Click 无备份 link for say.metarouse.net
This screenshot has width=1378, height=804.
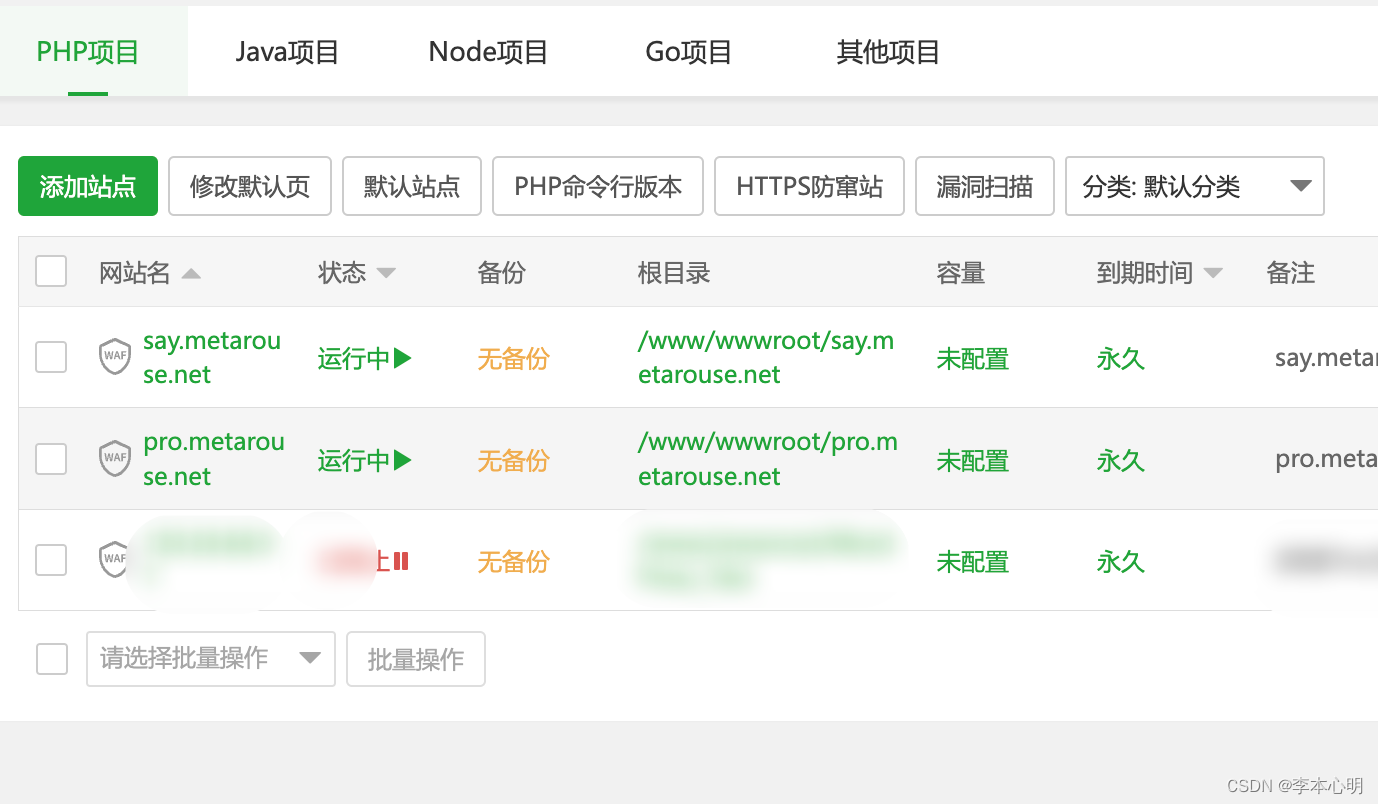click(513, 358)
